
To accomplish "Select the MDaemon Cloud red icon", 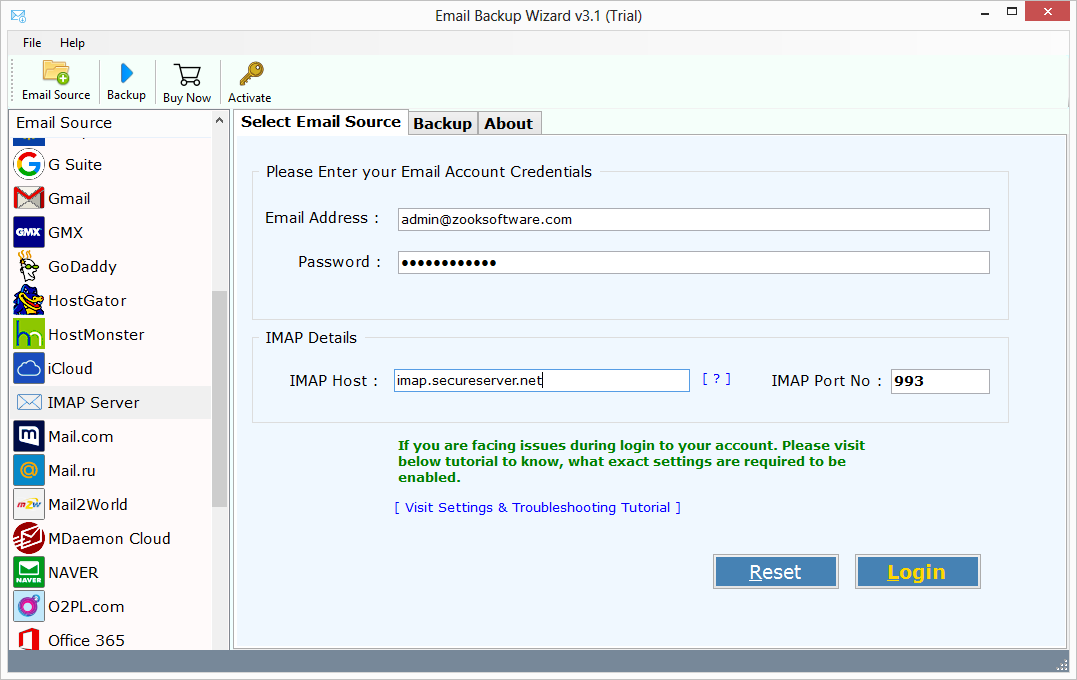I will click(x=29, y=539).
